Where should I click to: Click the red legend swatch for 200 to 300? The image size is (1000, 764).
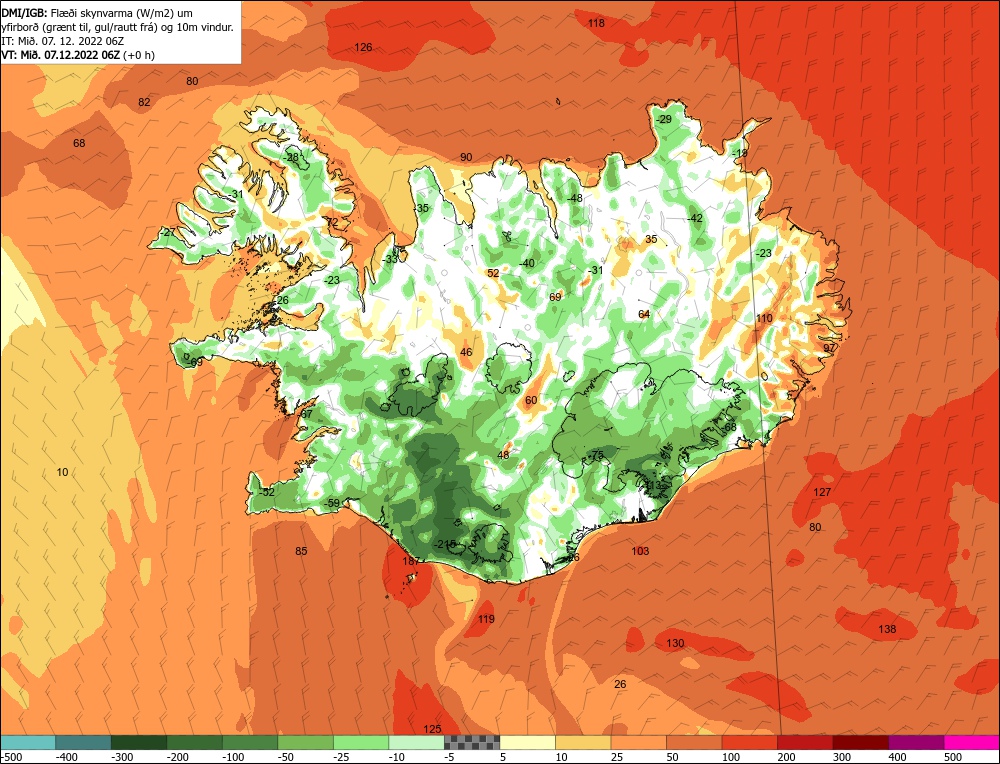(x=805, y=742)
